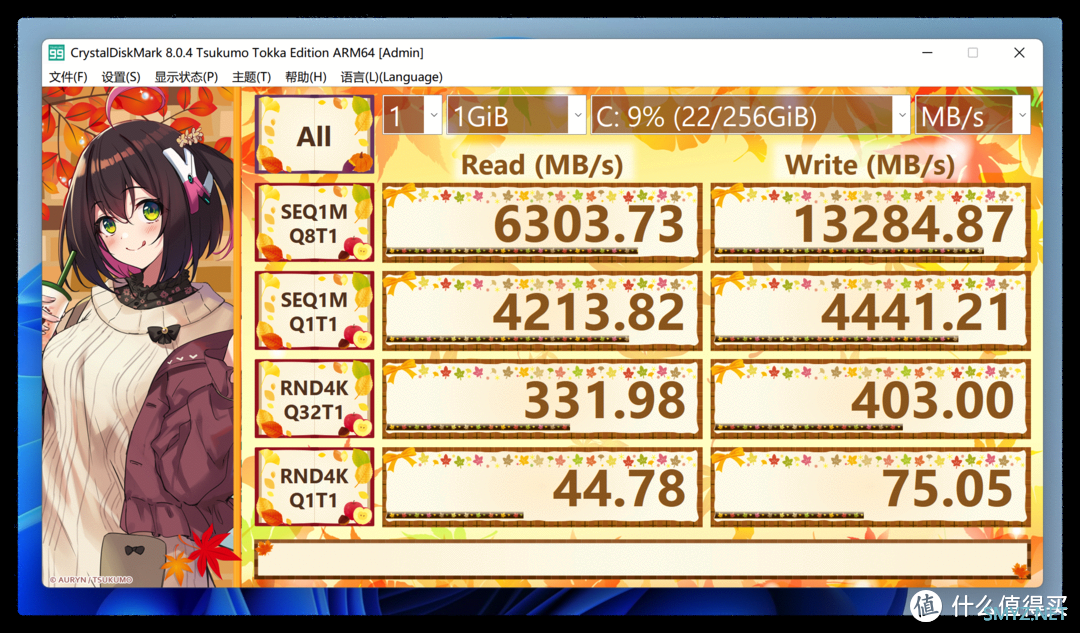1080x633 pixels.
Task: Start the RND4K Q32T1 test
Action: coord(314,399)
